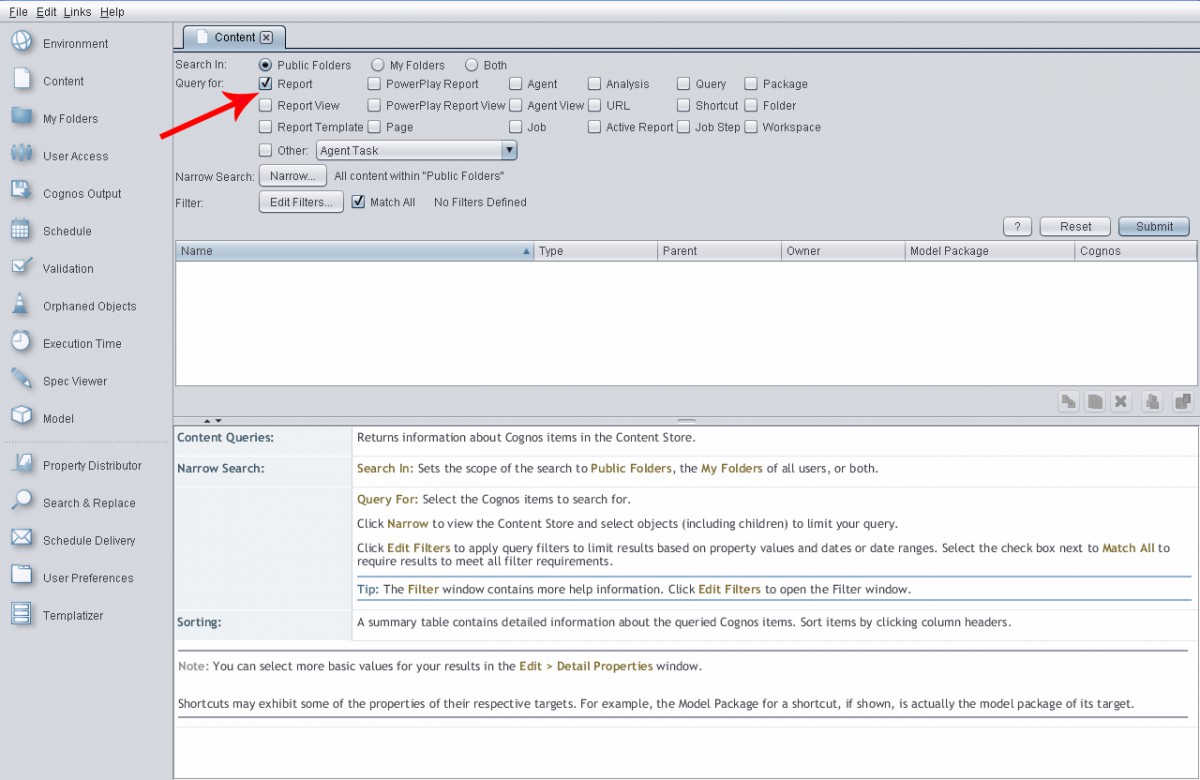Open the Orphaned Objects module

tap(74, 306)
